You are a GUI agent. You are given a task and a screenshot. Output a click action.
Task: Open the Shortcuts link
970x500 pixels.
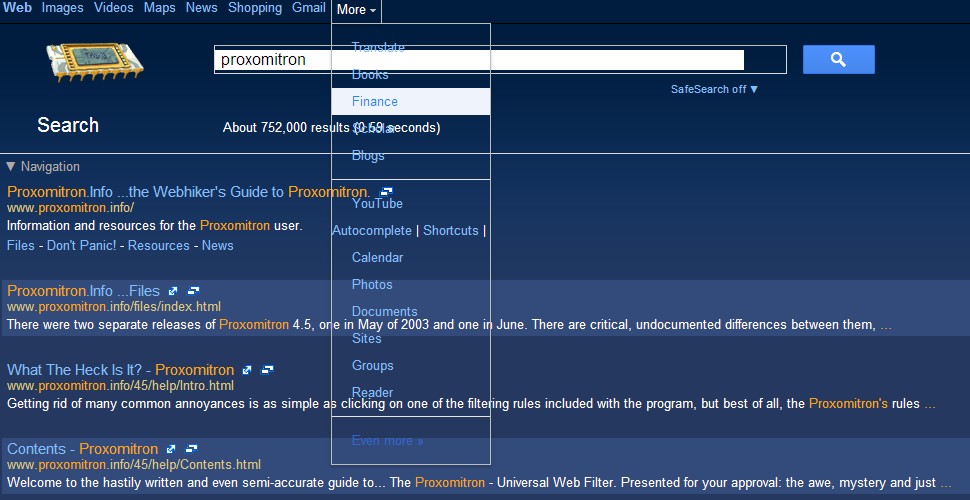450,230
